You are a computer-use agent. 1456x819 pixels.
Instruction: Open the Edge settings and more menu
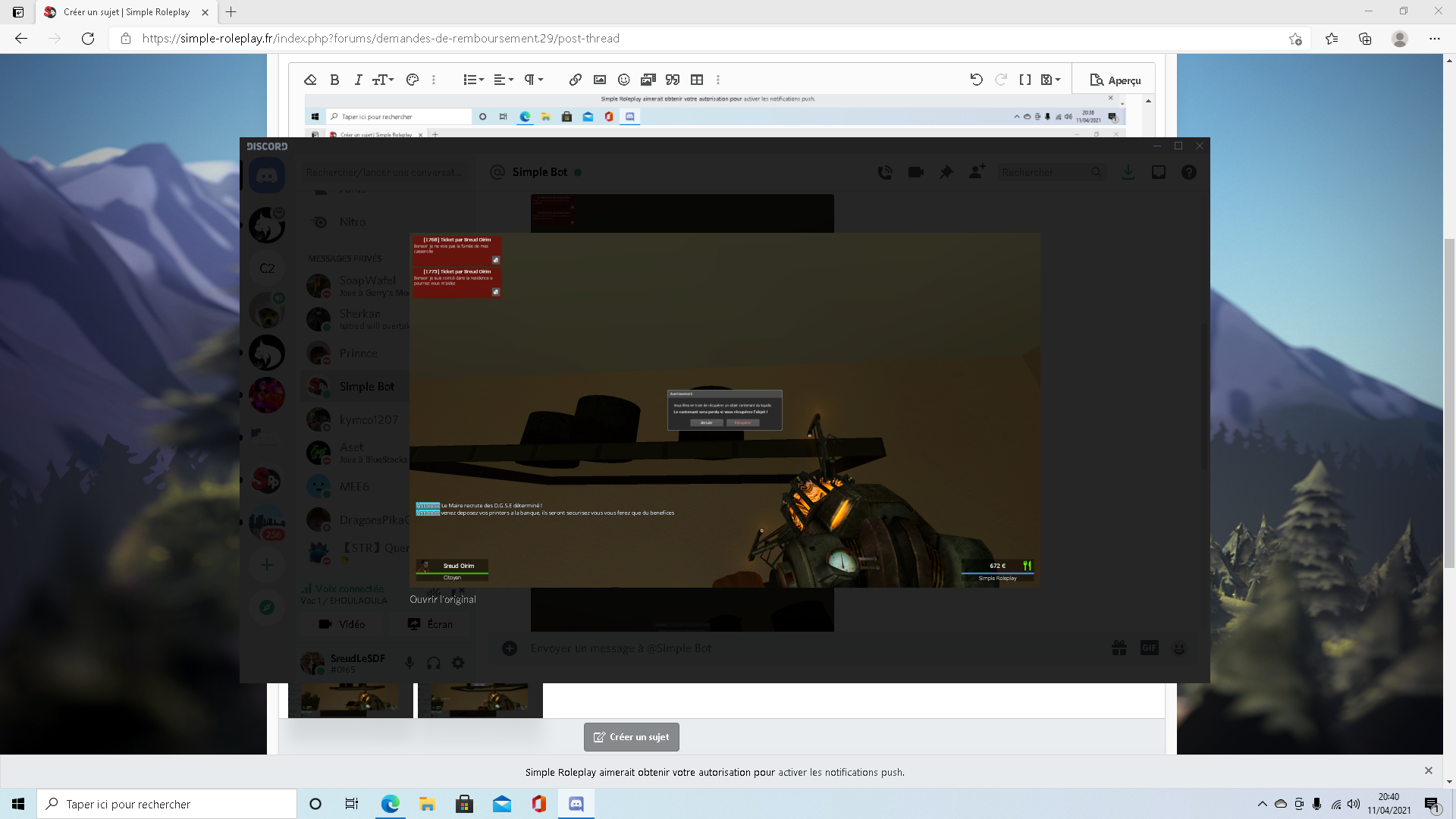1435,39
